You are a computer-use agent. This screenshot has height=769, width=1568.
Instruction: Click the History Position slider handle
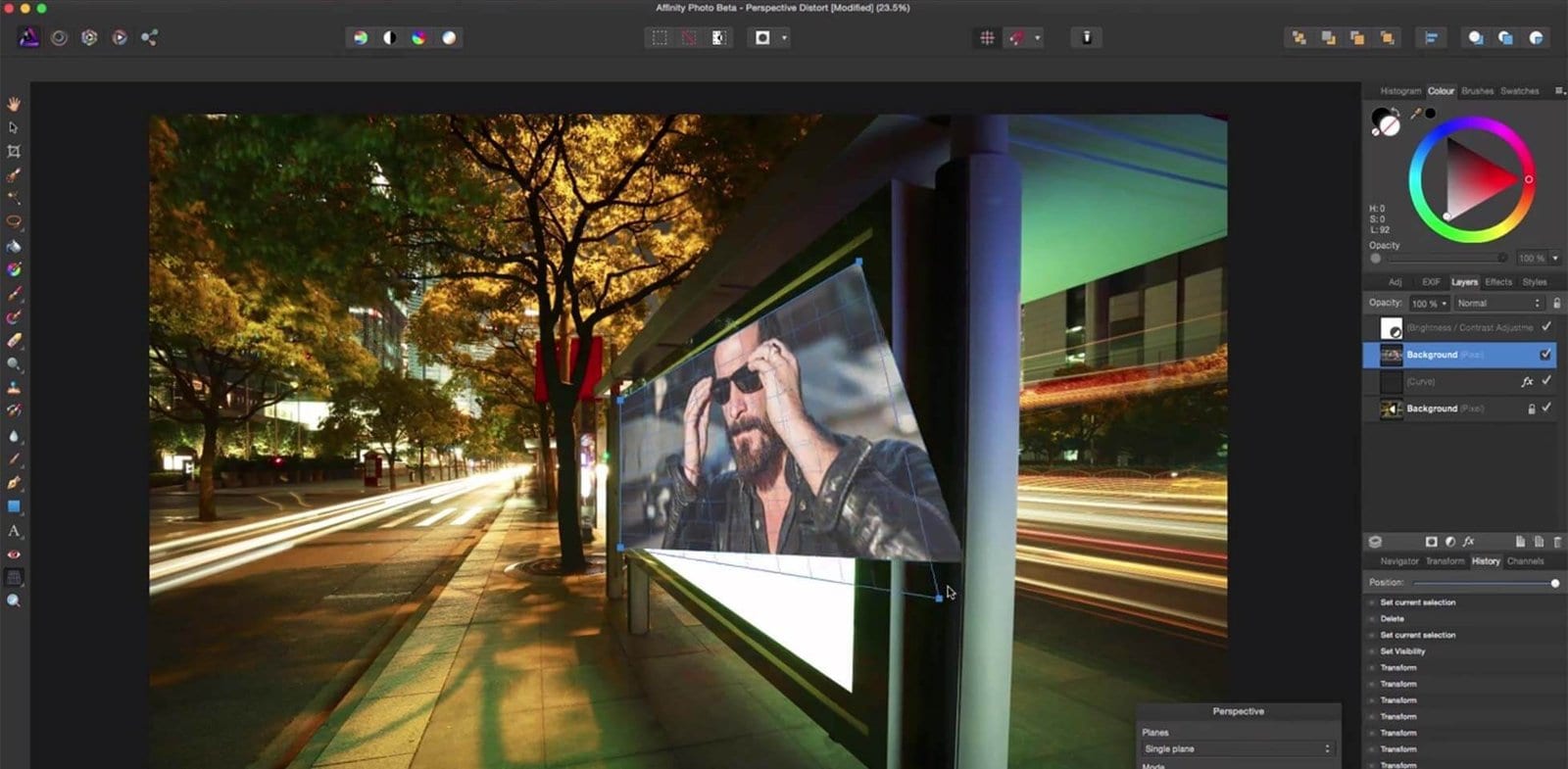pyautogui.click(x=1555, y=583)
